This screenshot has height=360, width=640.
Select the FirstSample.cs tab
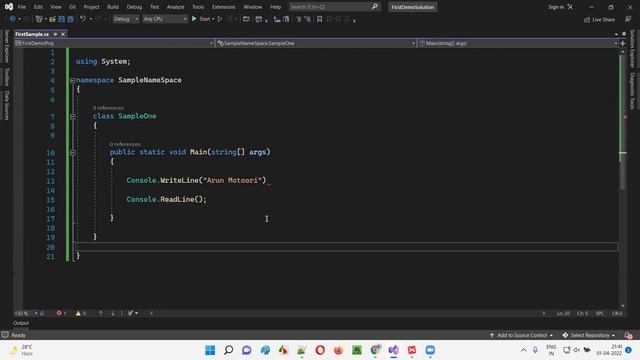pos(32,34)
